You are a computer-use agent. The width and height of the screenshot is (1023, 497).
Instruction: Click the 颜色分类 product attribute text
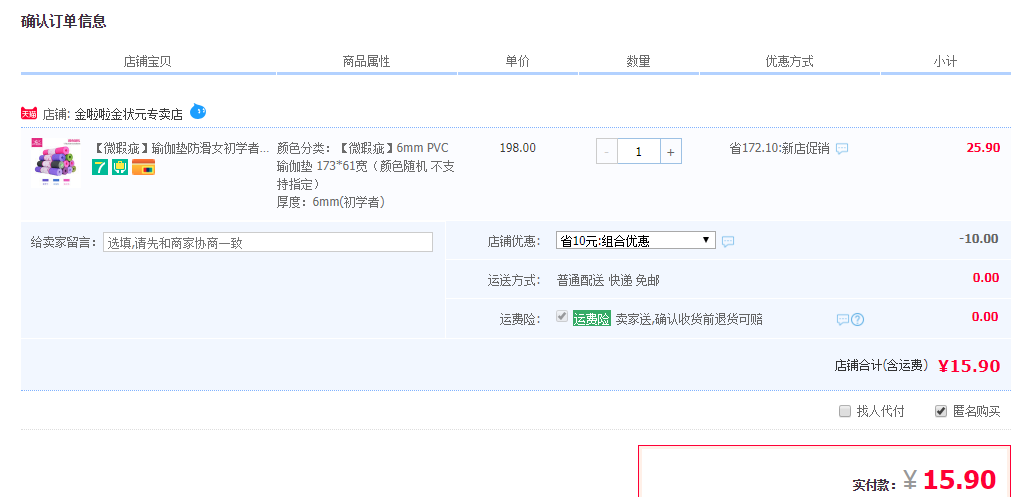(x=366, y=166)
